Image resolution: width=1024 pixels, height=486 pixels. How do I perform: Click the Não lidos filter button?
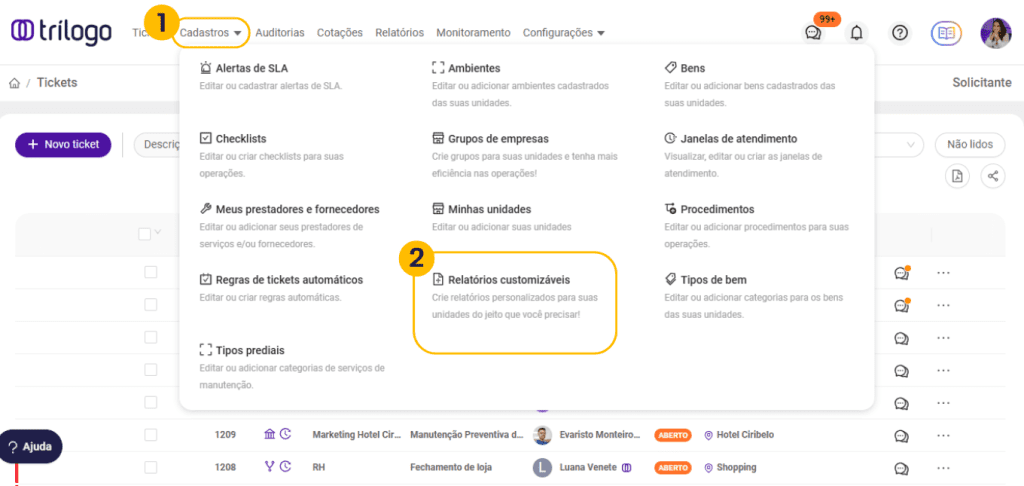click(969, 145)
